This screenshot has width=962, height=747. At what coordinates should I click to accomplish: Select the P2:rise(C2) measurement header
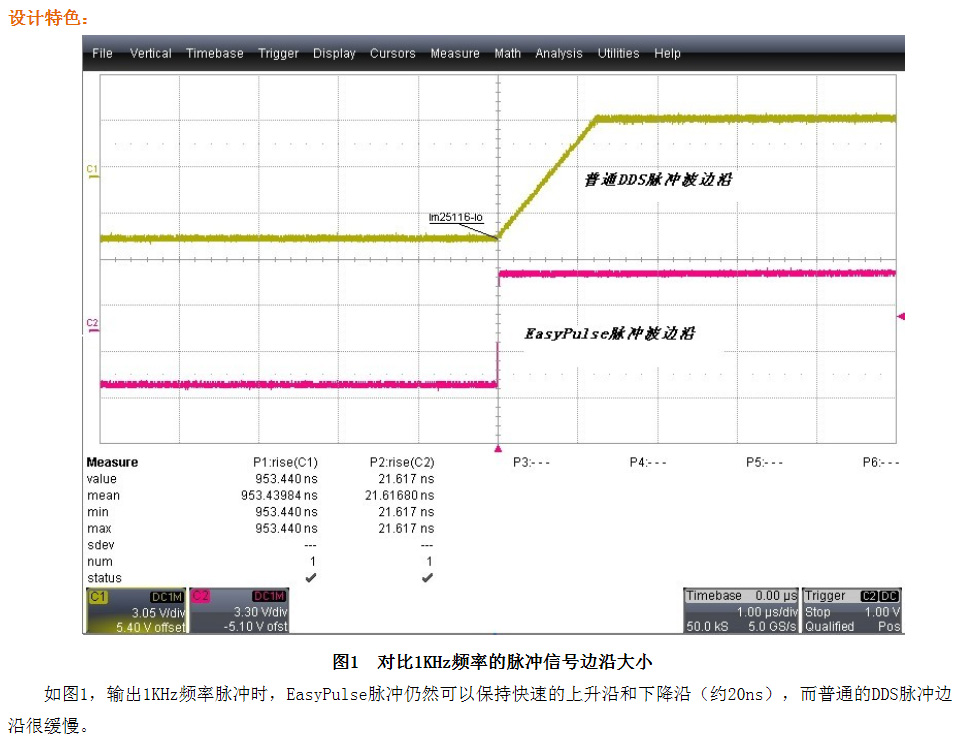402,463
